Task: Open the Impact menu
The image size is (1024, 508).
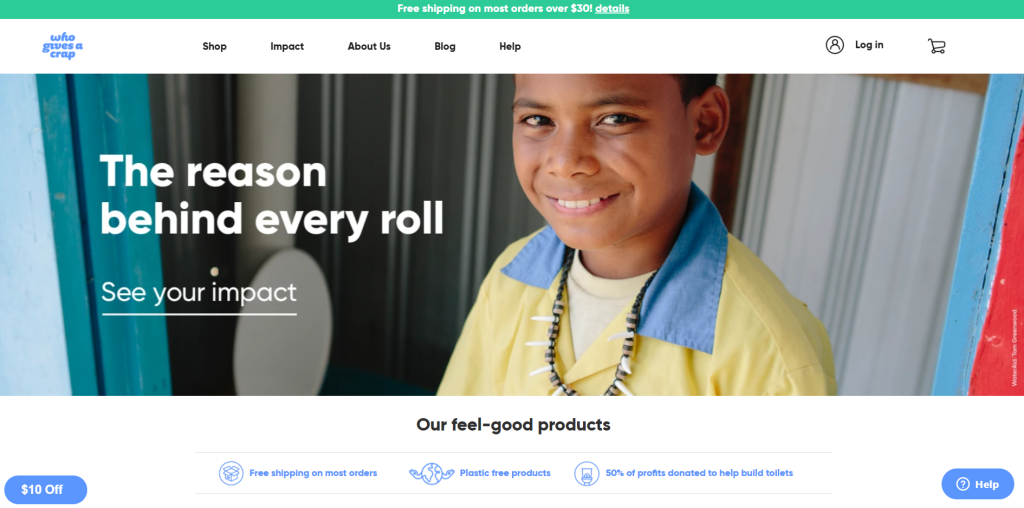Action: [287, 46]
